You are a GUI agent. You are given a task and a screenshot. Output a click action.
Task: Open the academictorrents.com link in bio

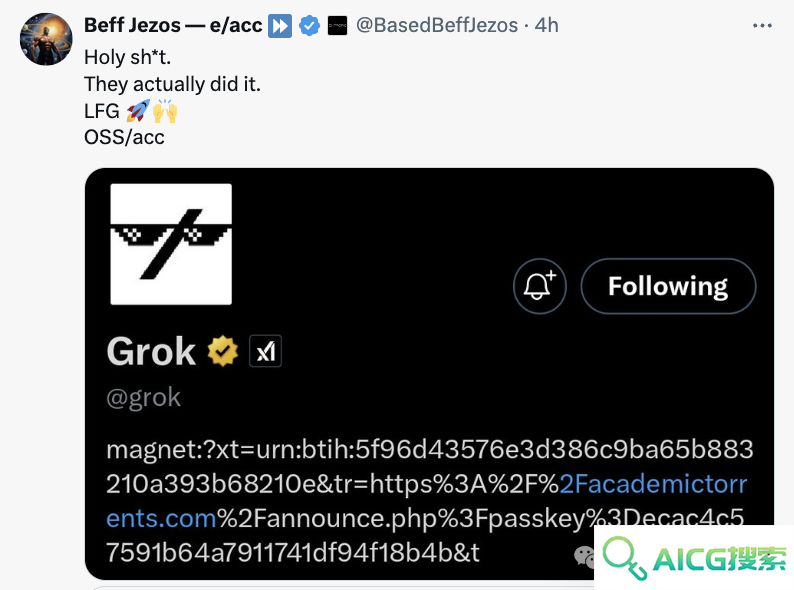pyautogui.click(x=426, y=501)
